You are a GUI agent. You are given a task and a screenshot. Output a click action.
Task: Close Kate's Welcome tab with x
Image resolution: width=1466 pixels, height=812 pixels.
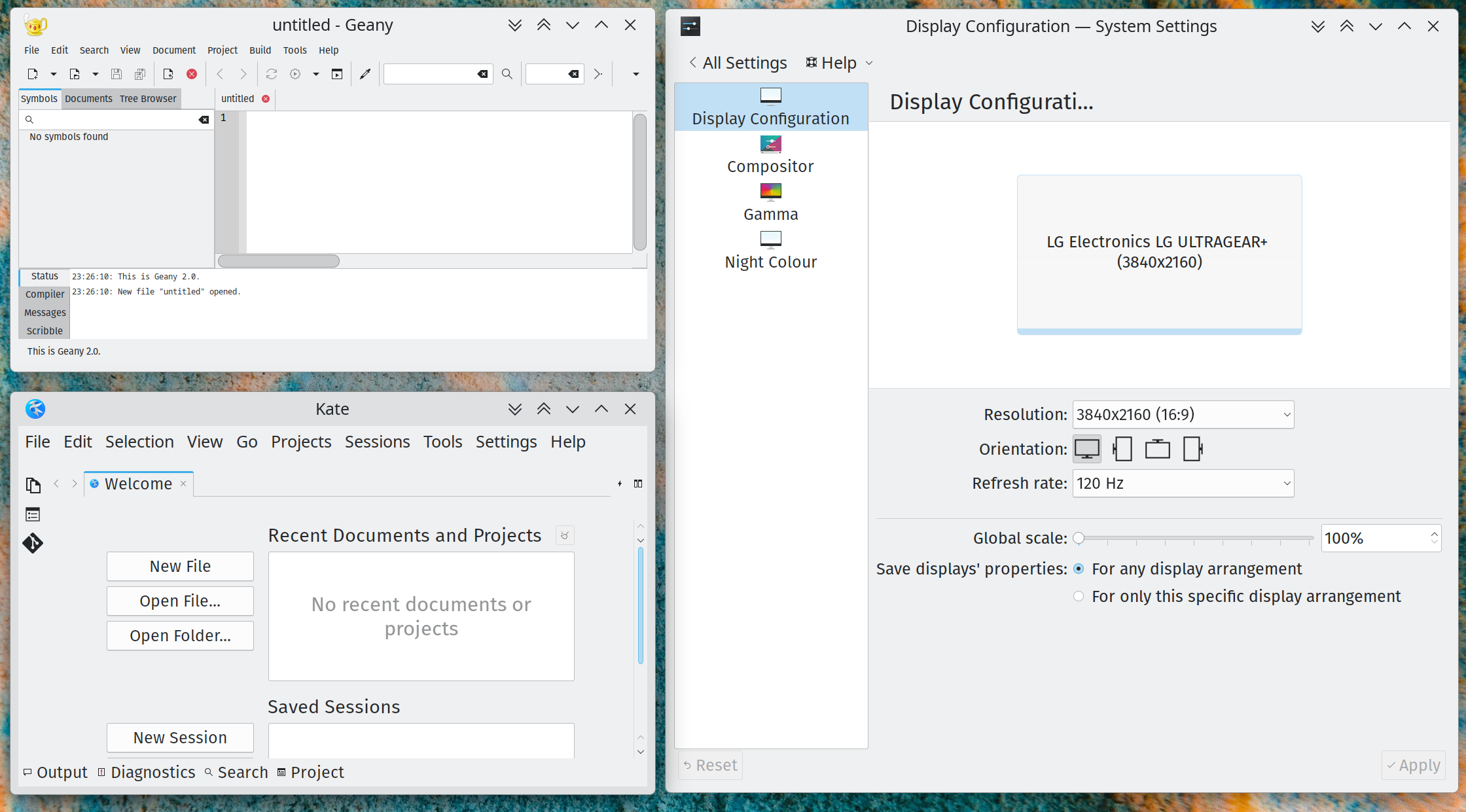(183, 484)
